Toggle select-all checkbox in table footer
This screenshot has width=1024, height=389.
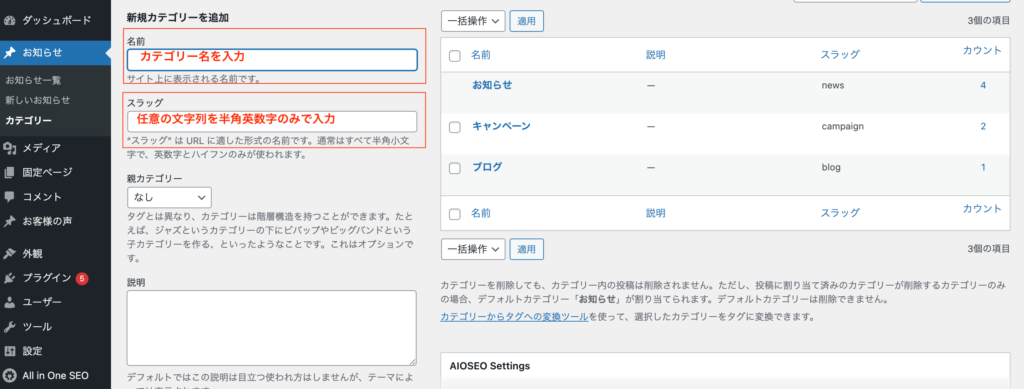[x=455, y=213]
